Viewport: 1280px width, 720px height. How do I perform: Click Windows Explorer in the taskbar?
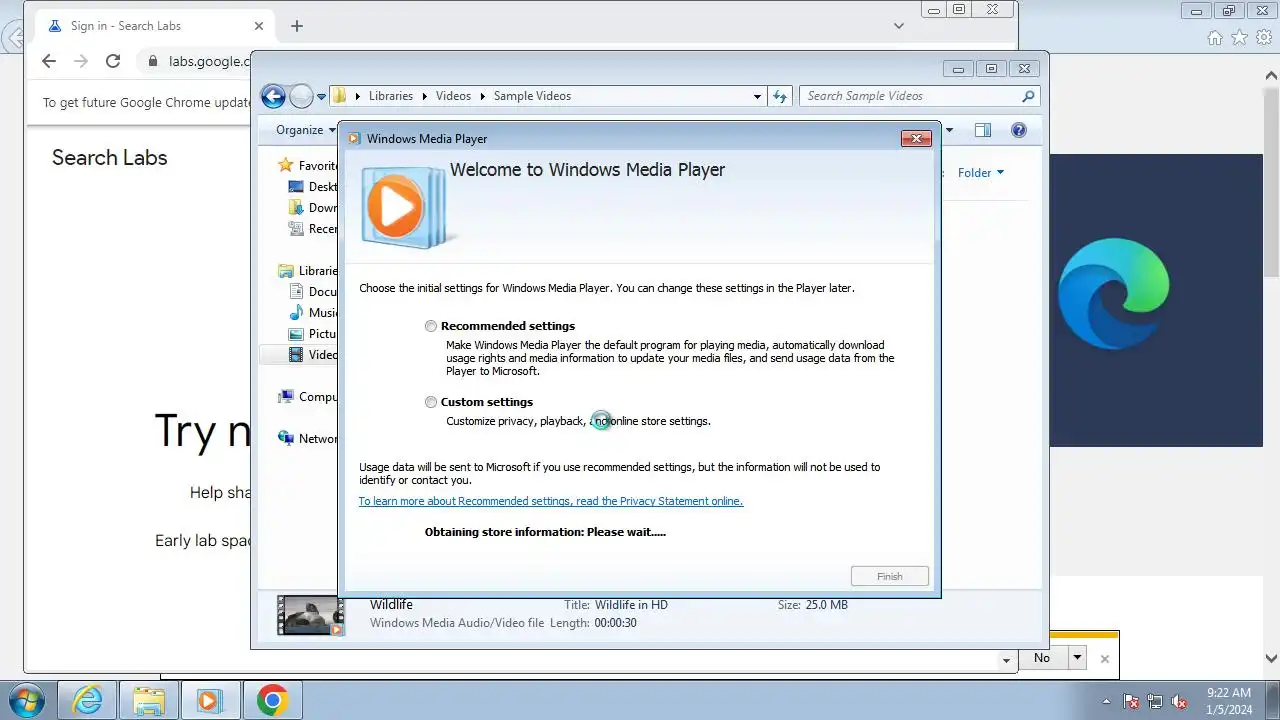(148, 700)
